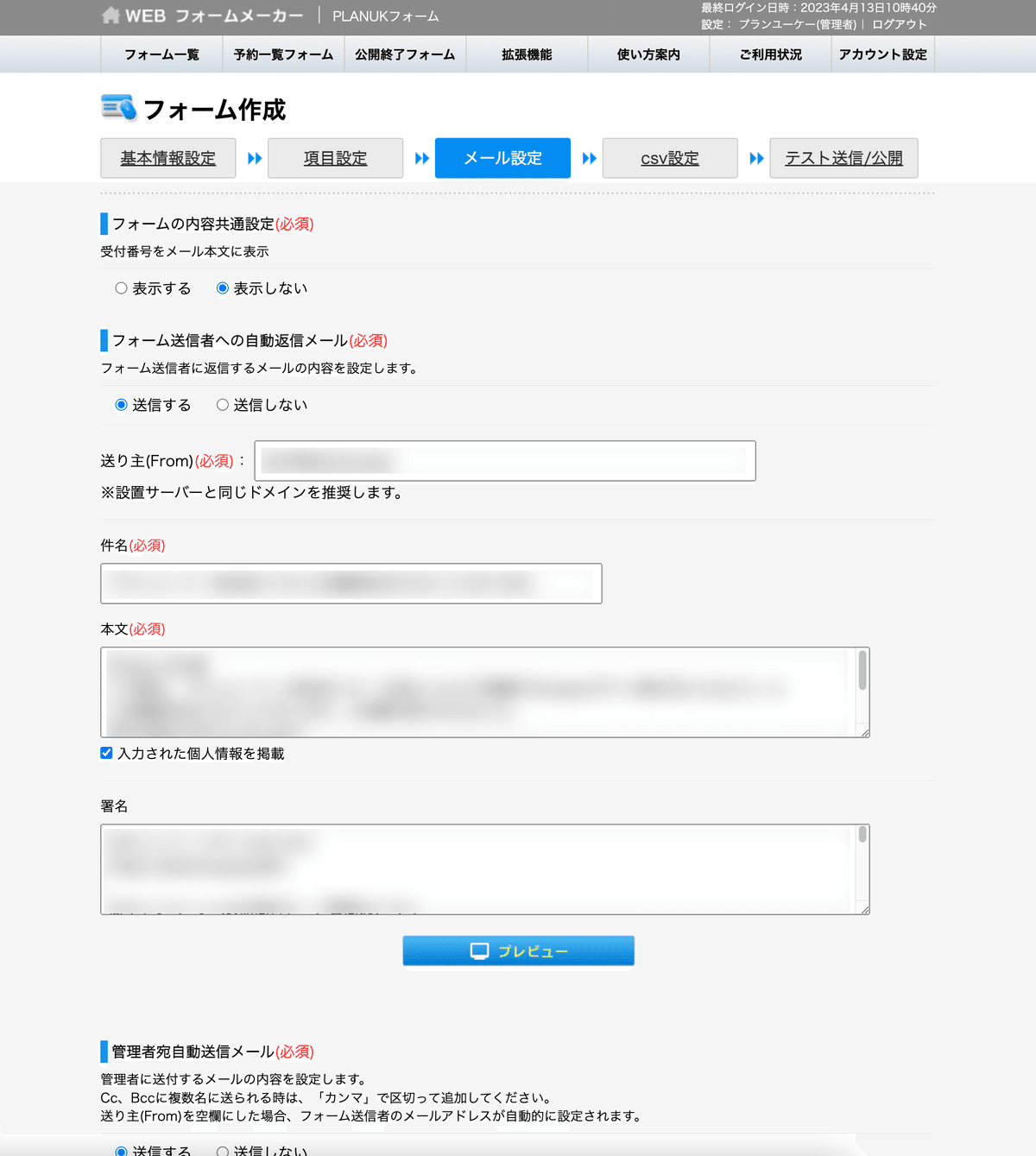The width and height of the screenshot is (1036, 1156).
Task: Open the 予約一覧フォーム menu
Action: pyautogui.click(x=283, y=54)
